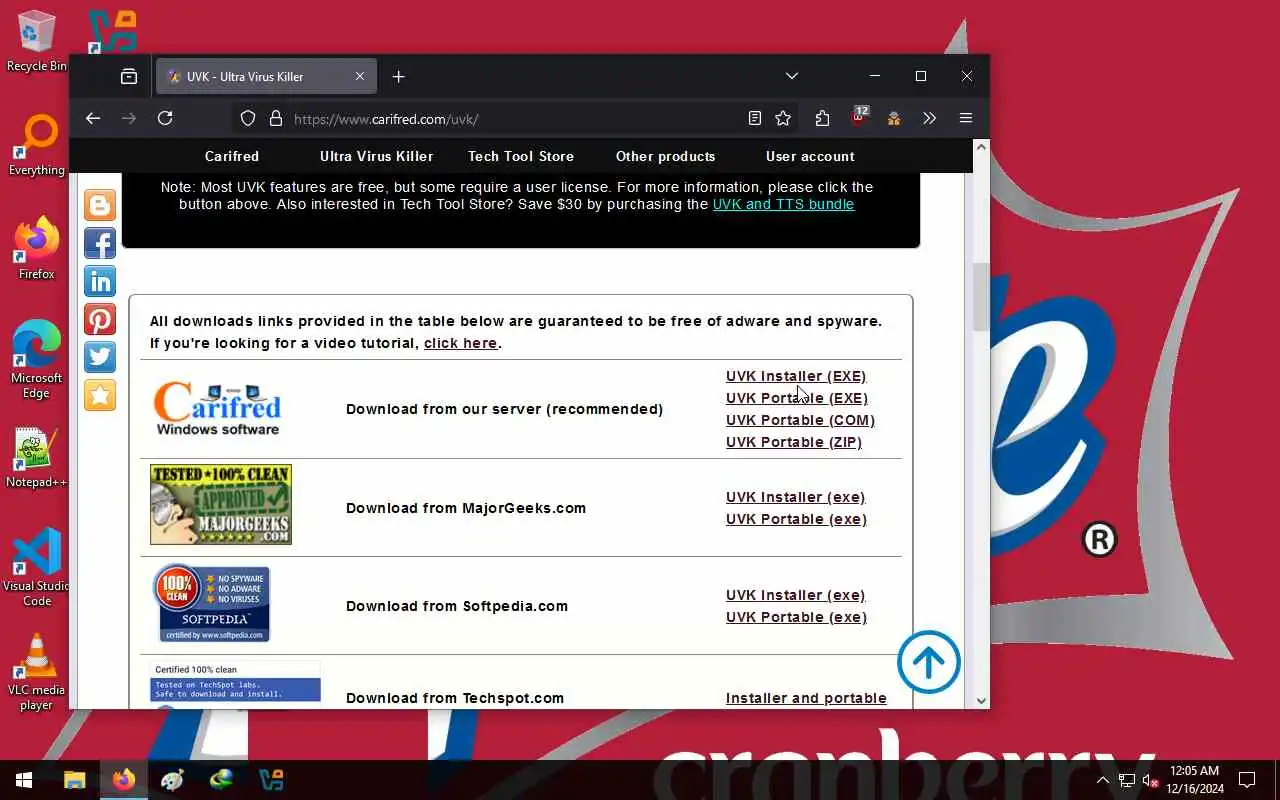Click Softpedia UVK Portable (exe) link

point(796,617)
